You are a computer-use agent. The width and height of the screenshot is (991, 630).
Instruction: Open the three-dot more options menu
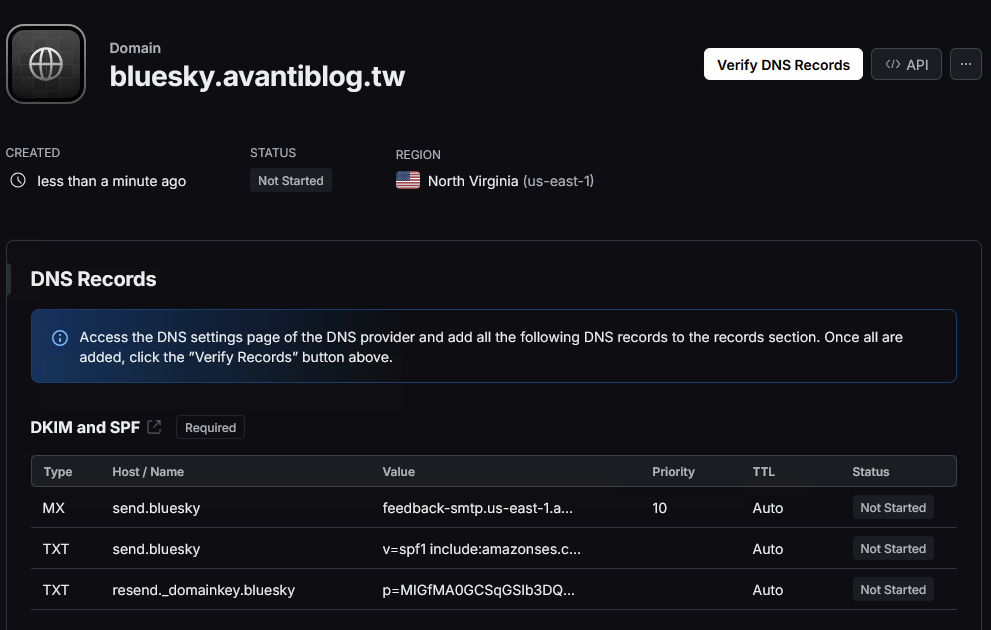click(966, 64)
